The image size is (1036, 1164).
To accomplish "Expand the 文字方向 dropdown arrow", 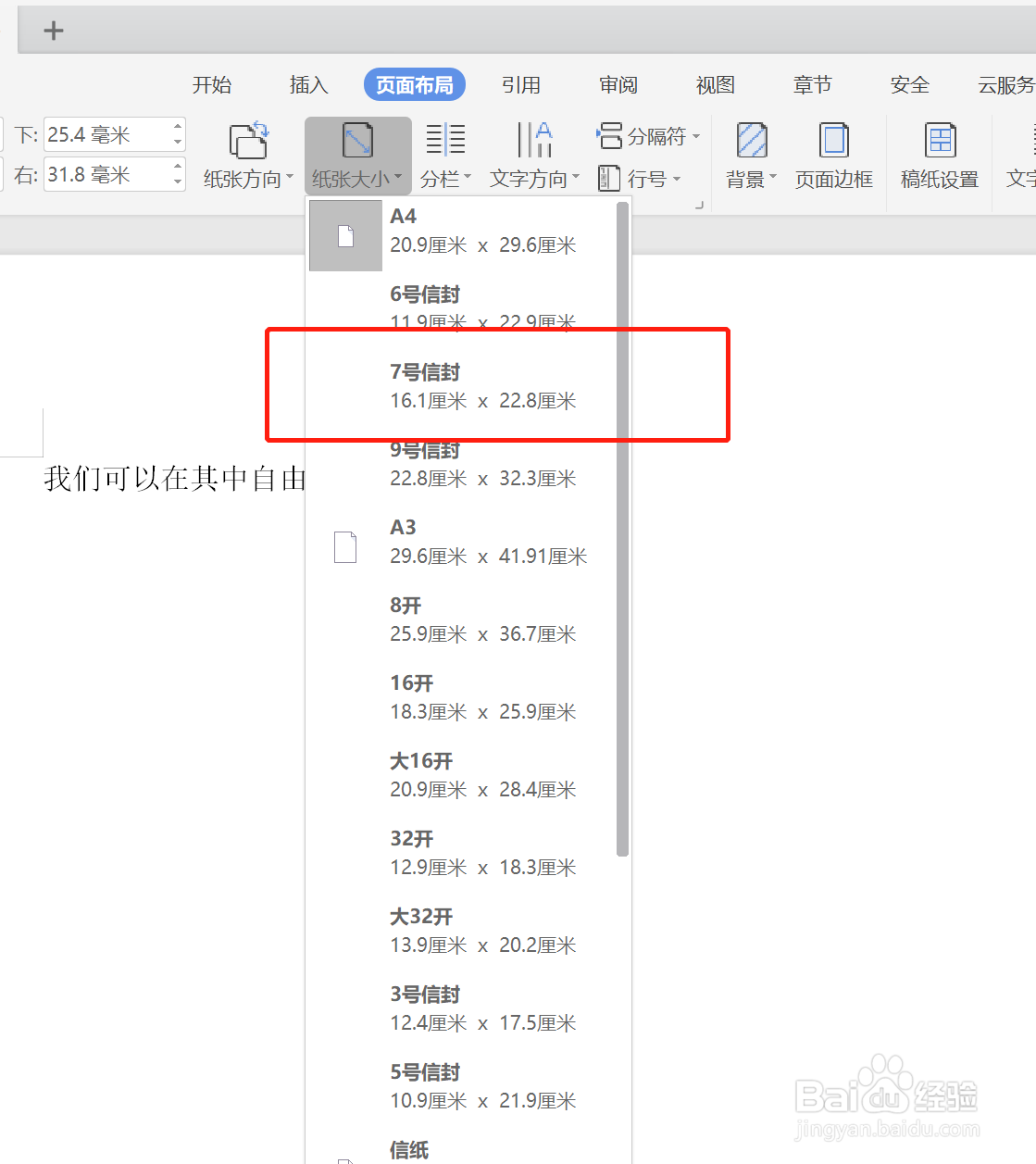I will coord(576,177).
